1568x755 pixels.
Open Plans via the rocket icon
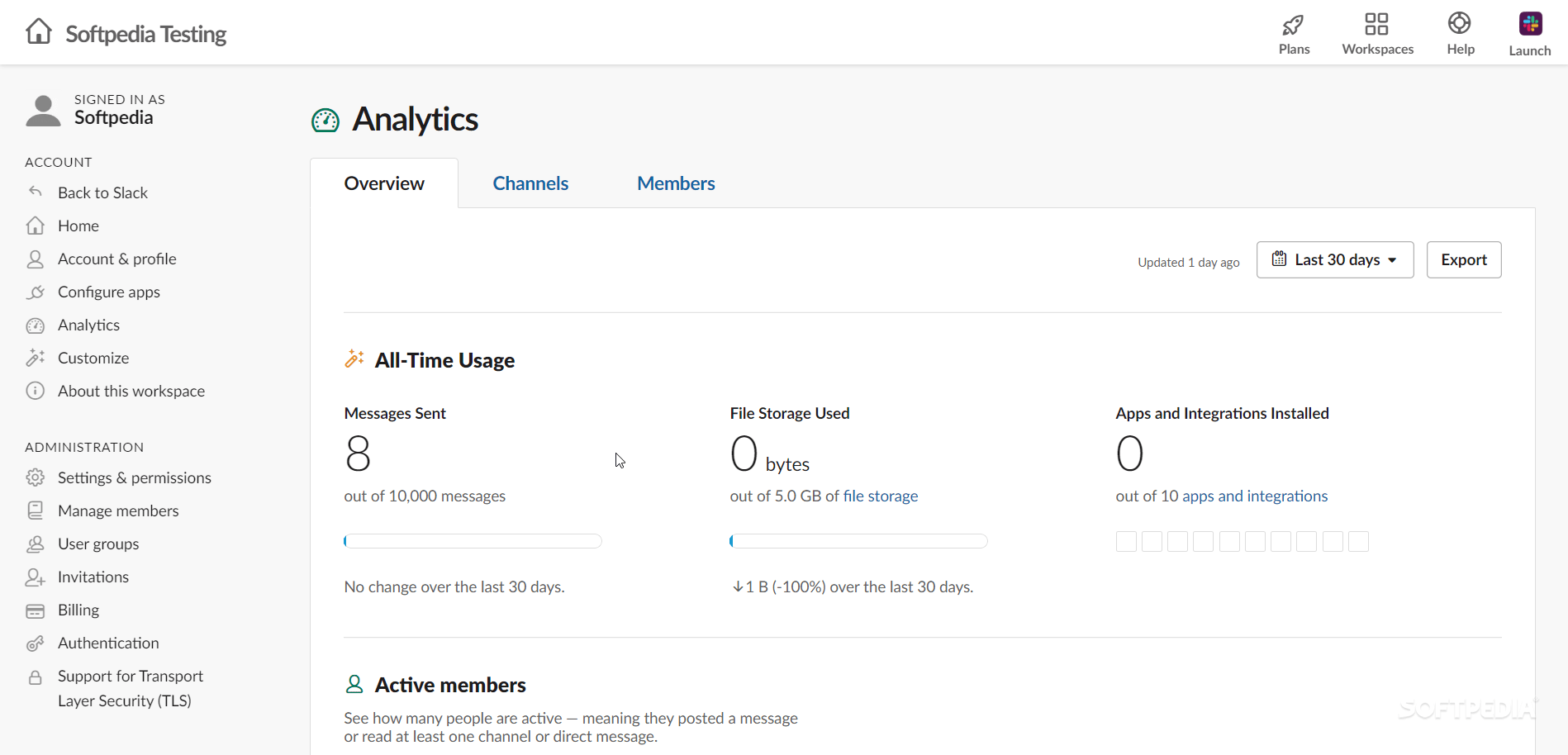[x=1293, y=25]
